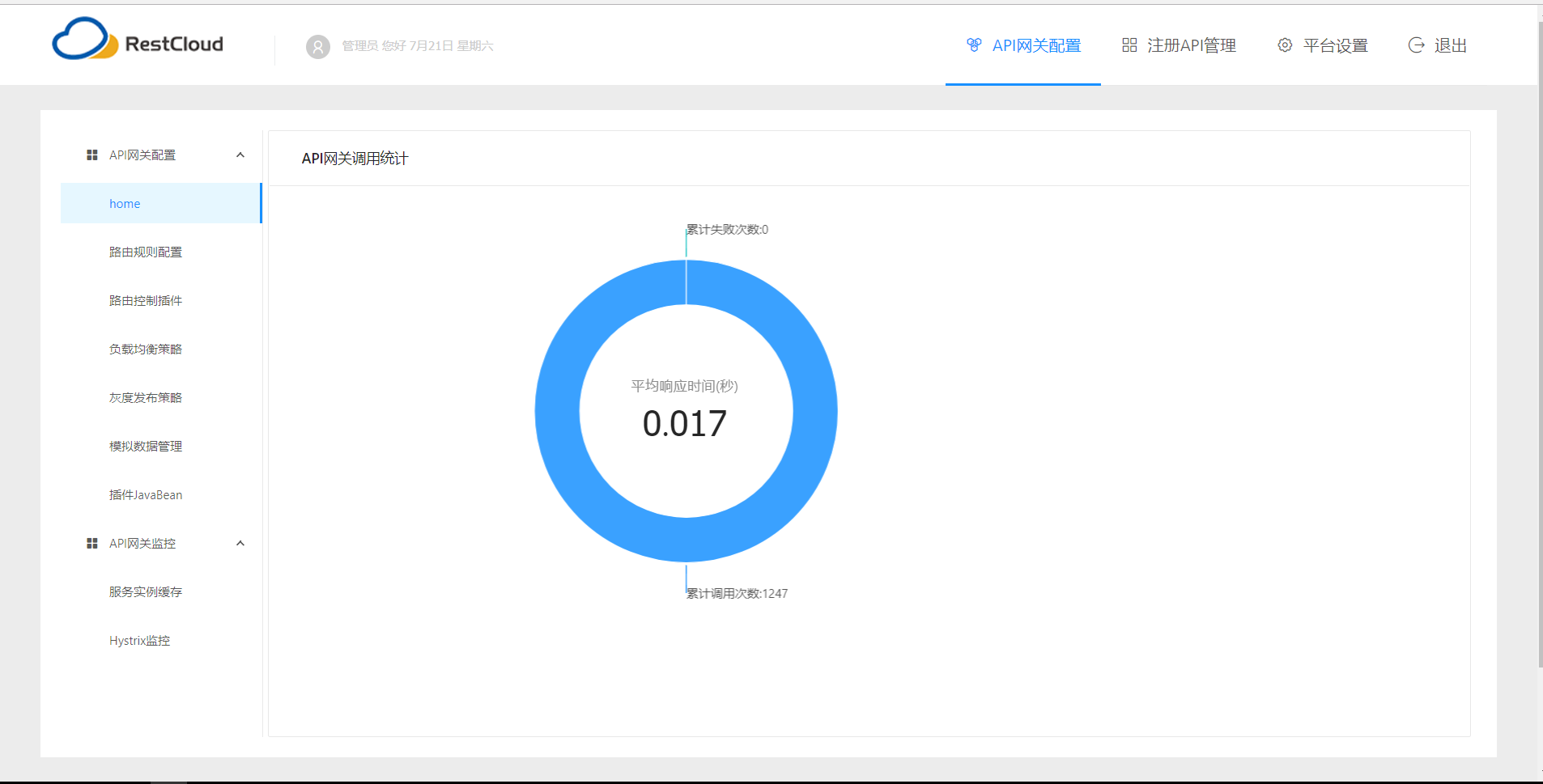Click the 累计调用次数:1247 chart label
Viewport: 1543px width, 784px height.
(735, 593)
